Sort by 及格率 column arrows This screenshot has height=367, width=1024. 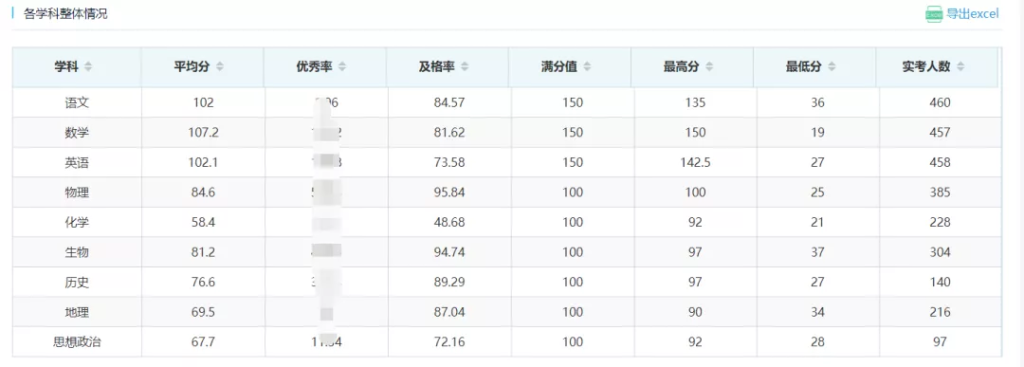[464, 67]
